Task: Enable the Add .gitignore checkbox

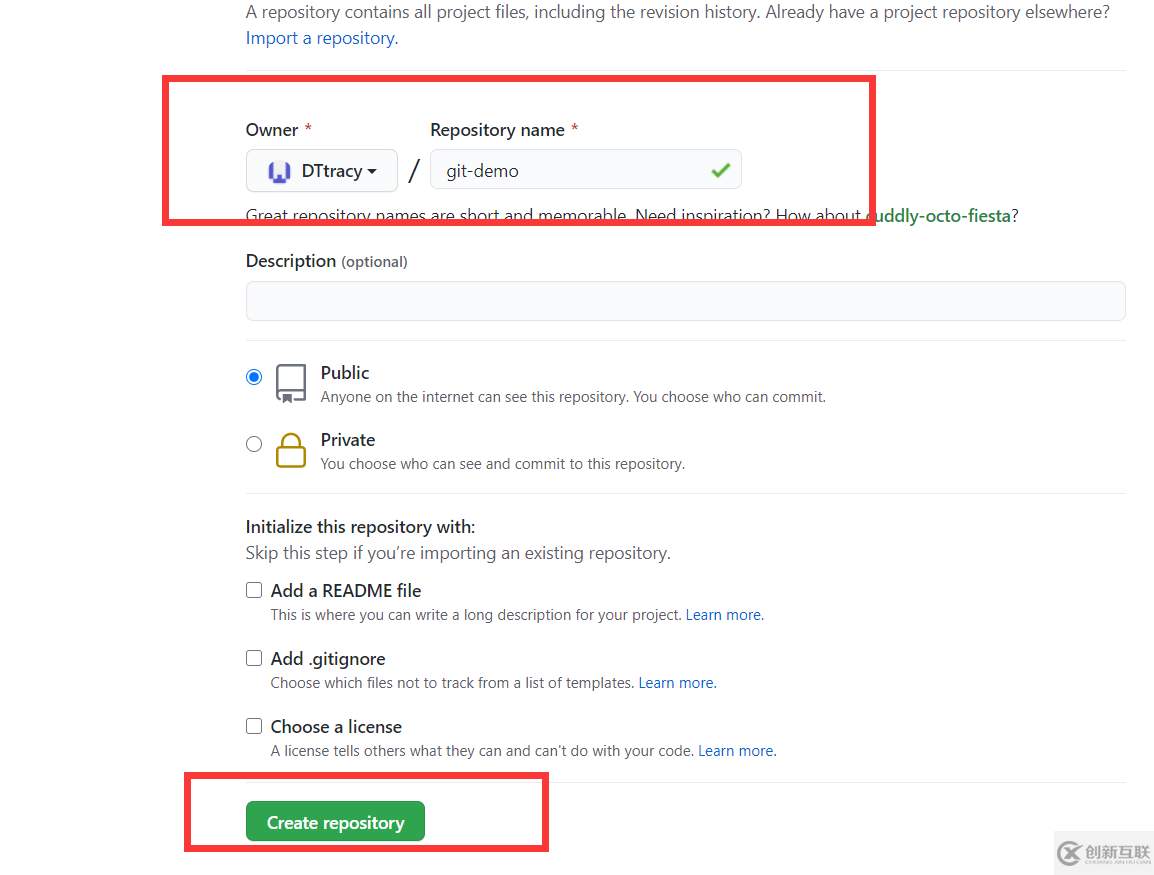Action: click(x=254, y=658)
